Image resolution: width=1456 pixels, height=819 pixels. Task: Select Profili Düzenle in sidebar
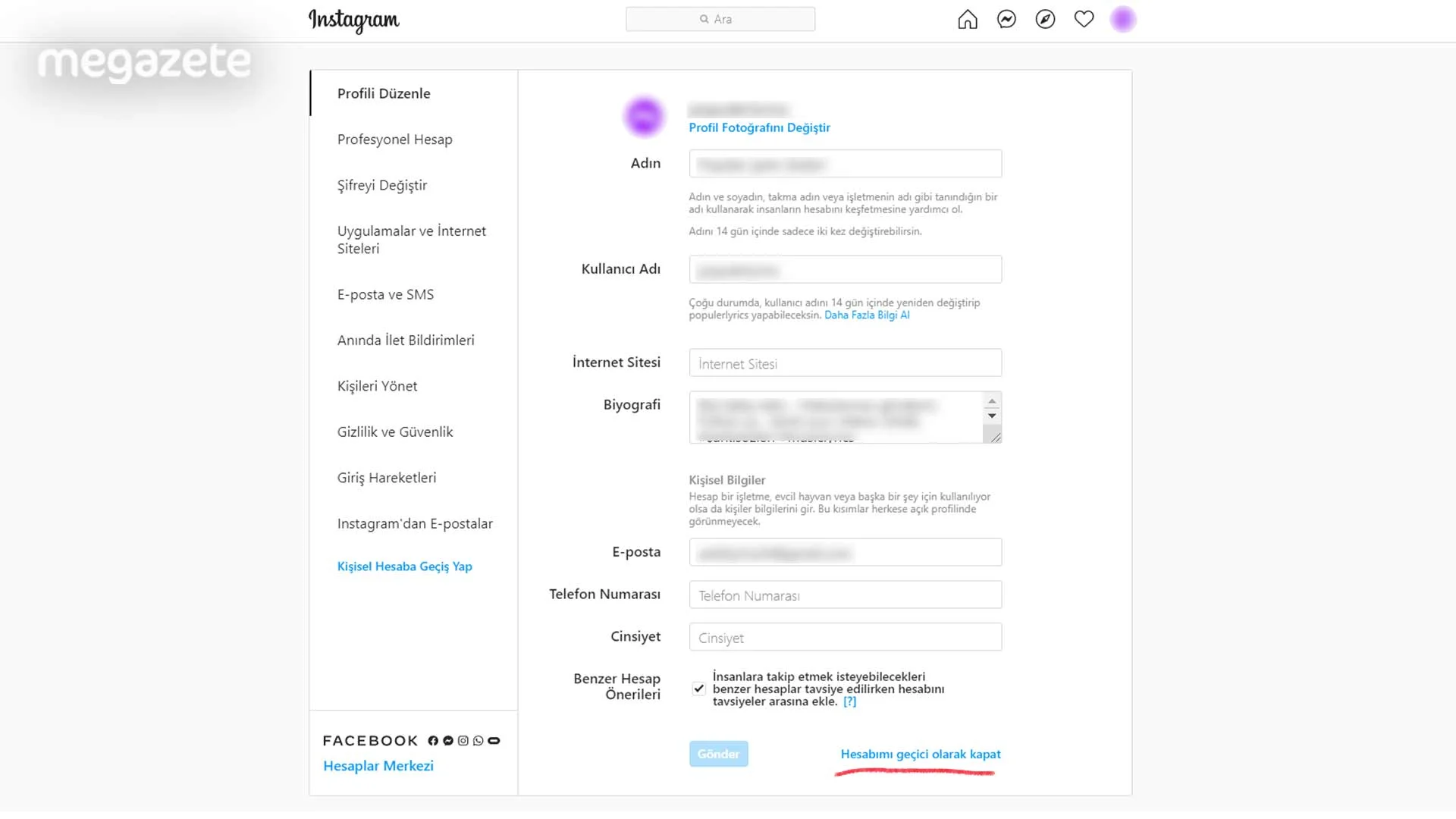(x=384, y=93)
